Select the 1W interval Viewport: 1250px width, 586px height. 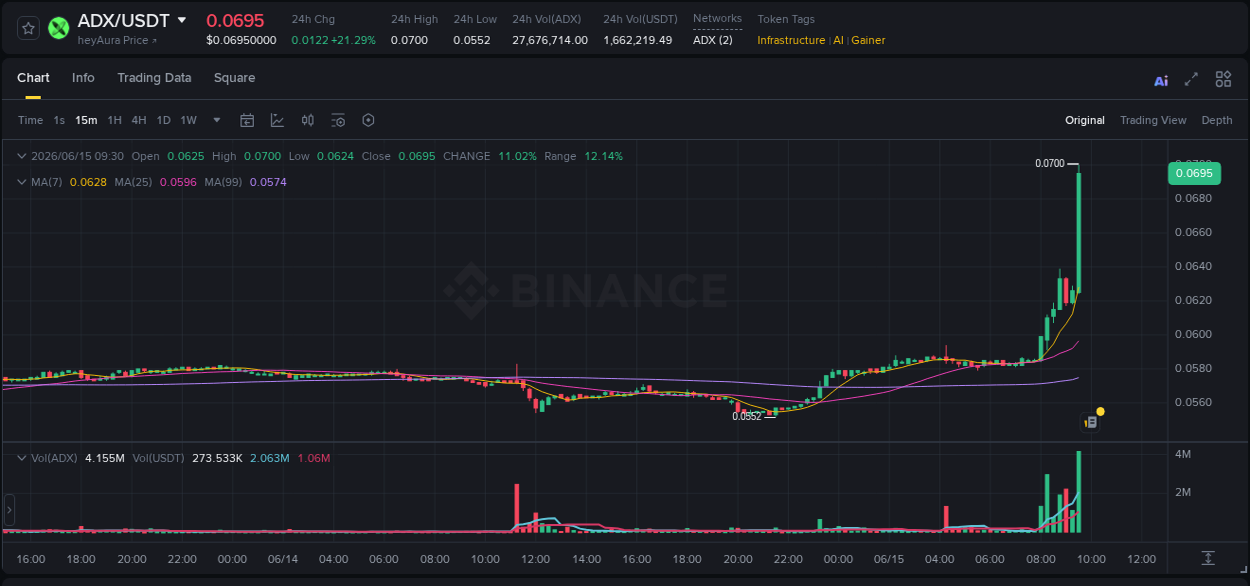(188, 120)
